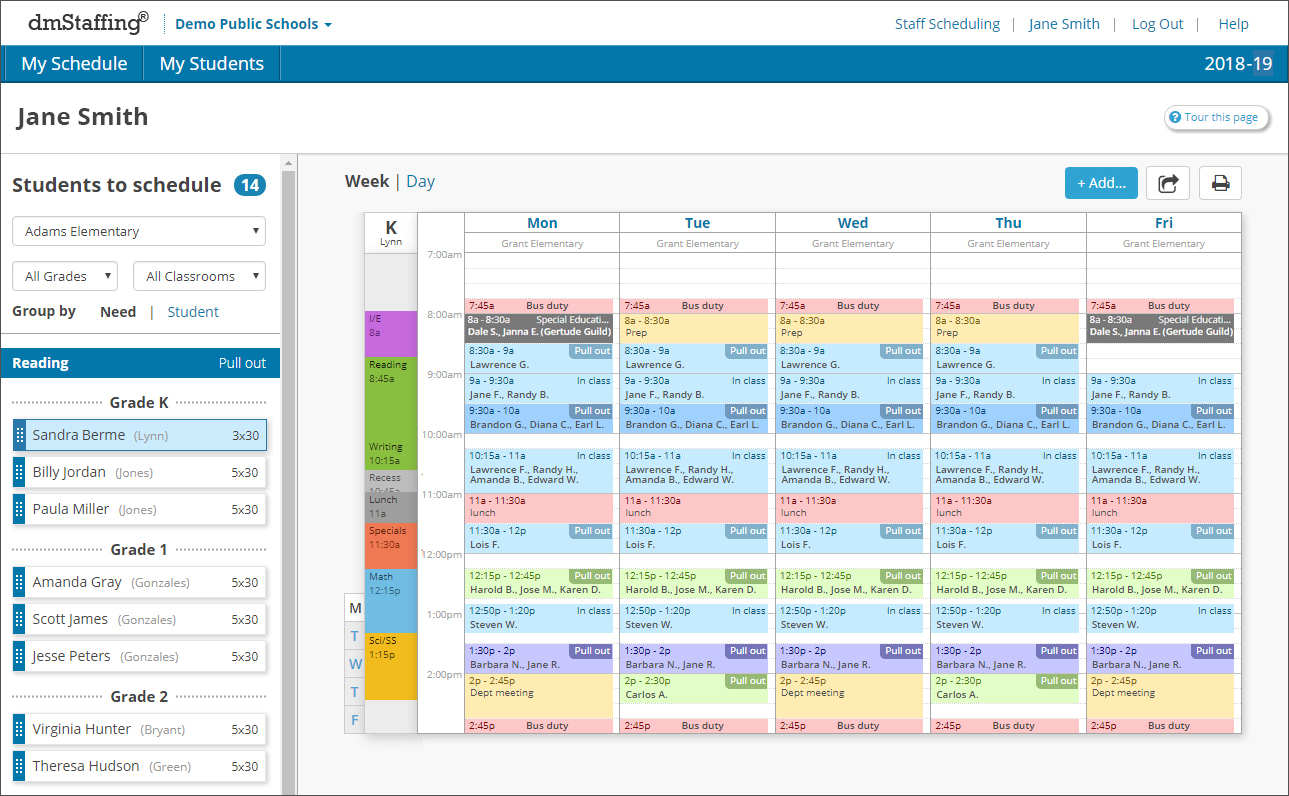Click the scrollbar beside the students panel

coord(291,400)
